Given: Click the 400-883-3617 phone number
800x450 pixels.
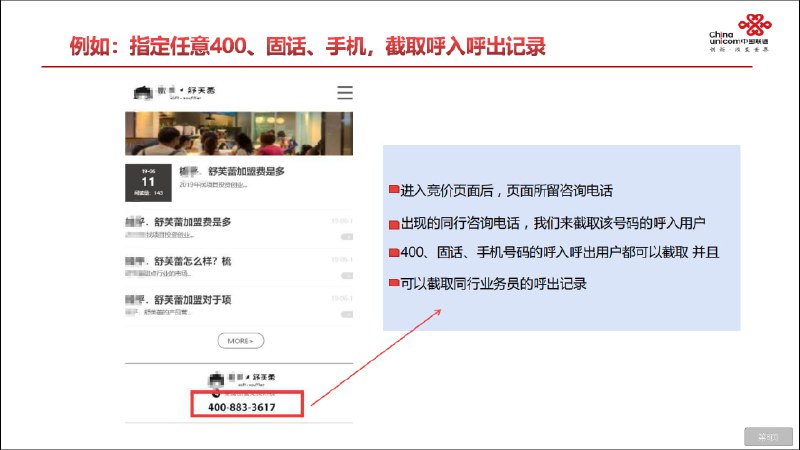Looking at the screenshot, I should [x=241, y=408].
